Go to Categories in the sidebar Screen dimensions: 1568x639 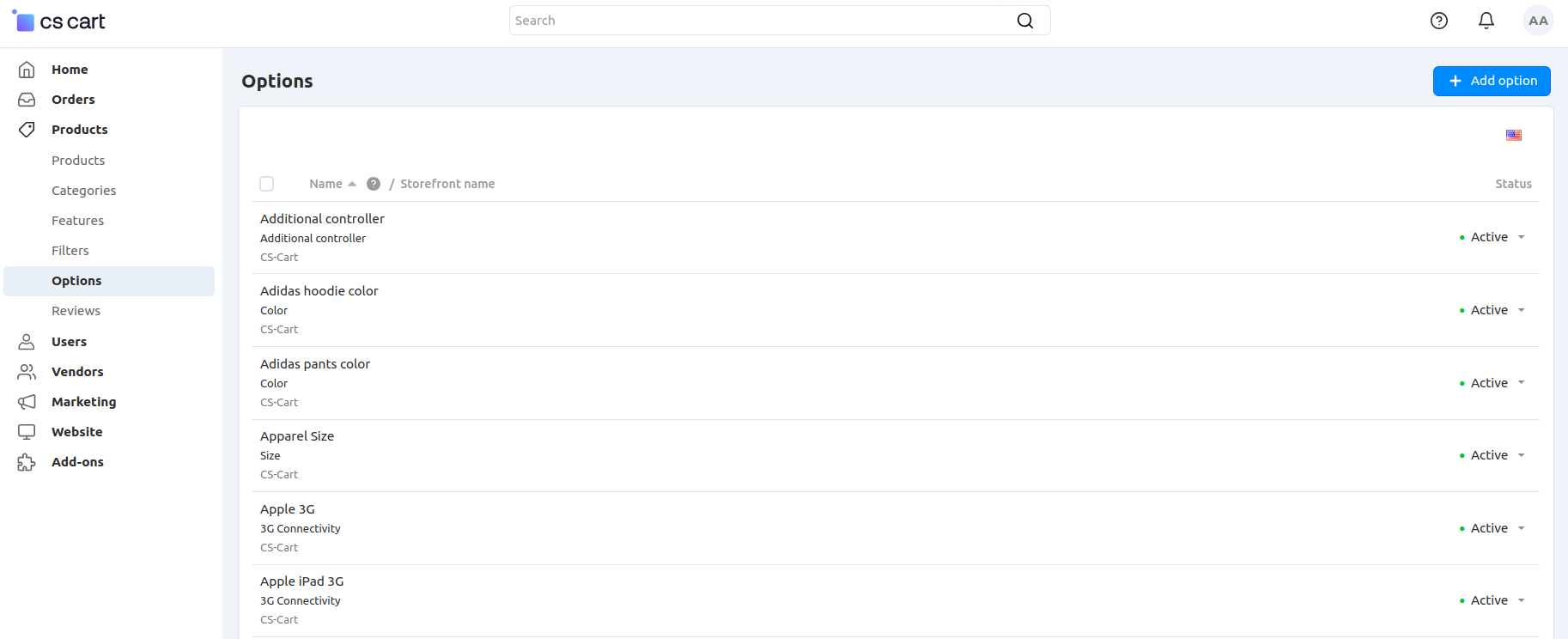click(x=83, y=191)
